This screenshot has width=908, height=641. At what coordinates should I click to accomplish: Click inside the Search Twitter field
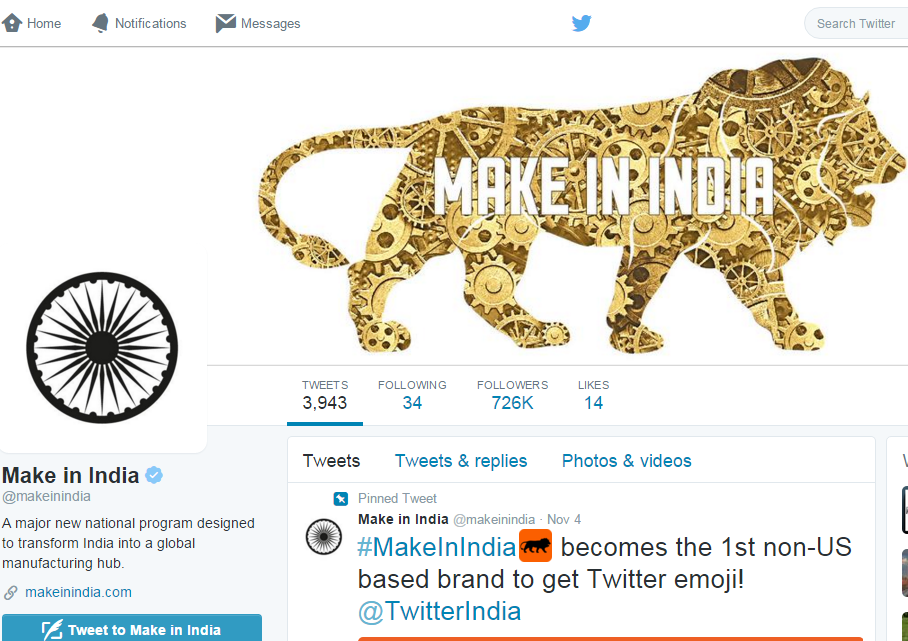pyautogui.click(x=857, y=23)
